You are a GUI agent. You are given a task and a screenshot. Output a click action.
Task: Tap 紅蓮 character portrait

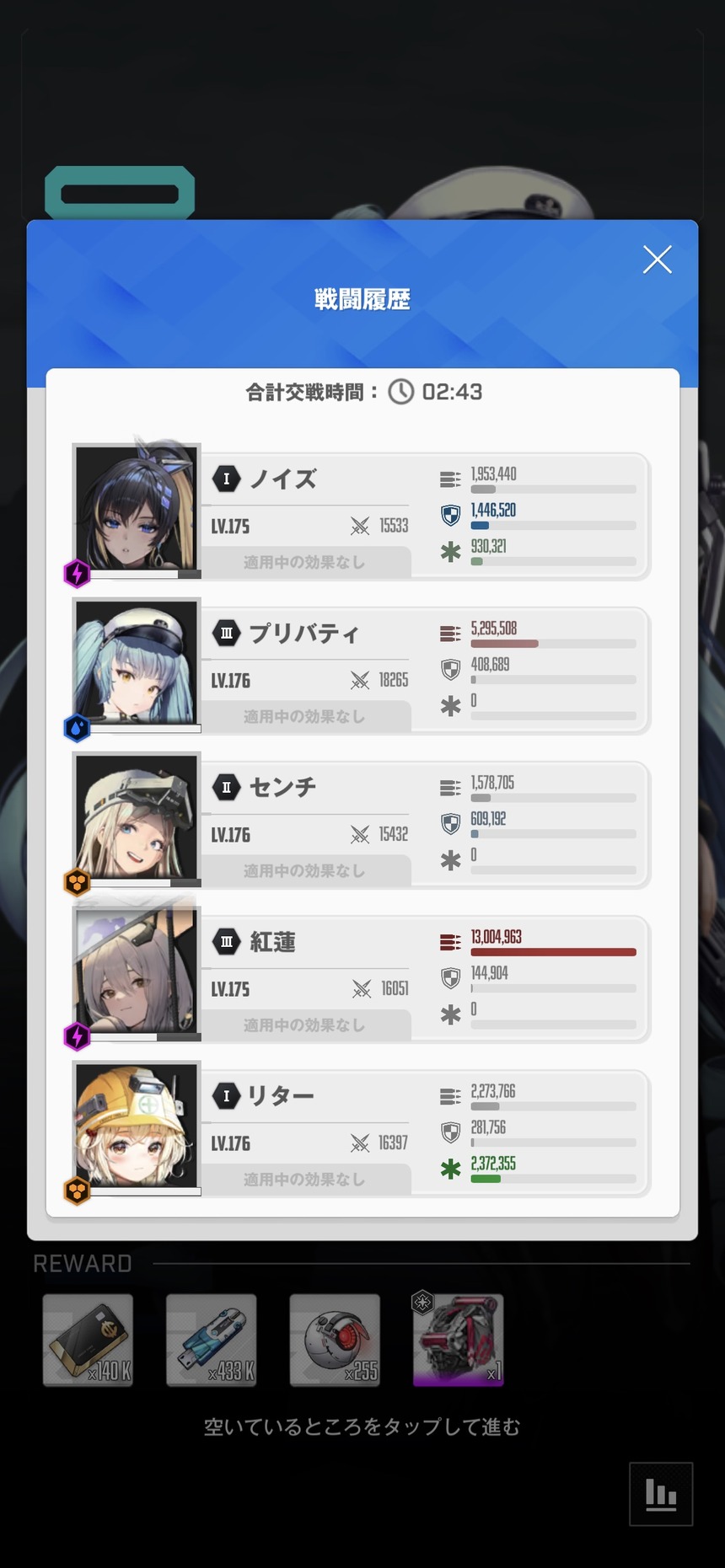click(x=137, y=971)
